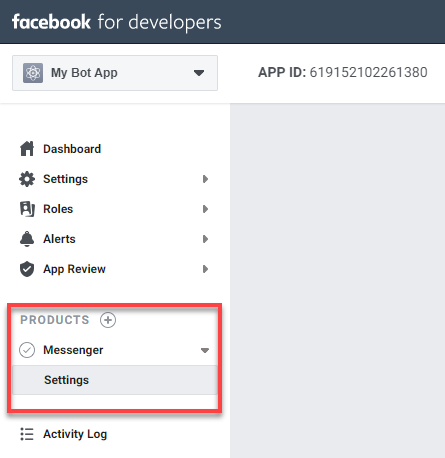Expand the Roles submenu arrow
Screen dimensions: 445x458
[205, 209]
